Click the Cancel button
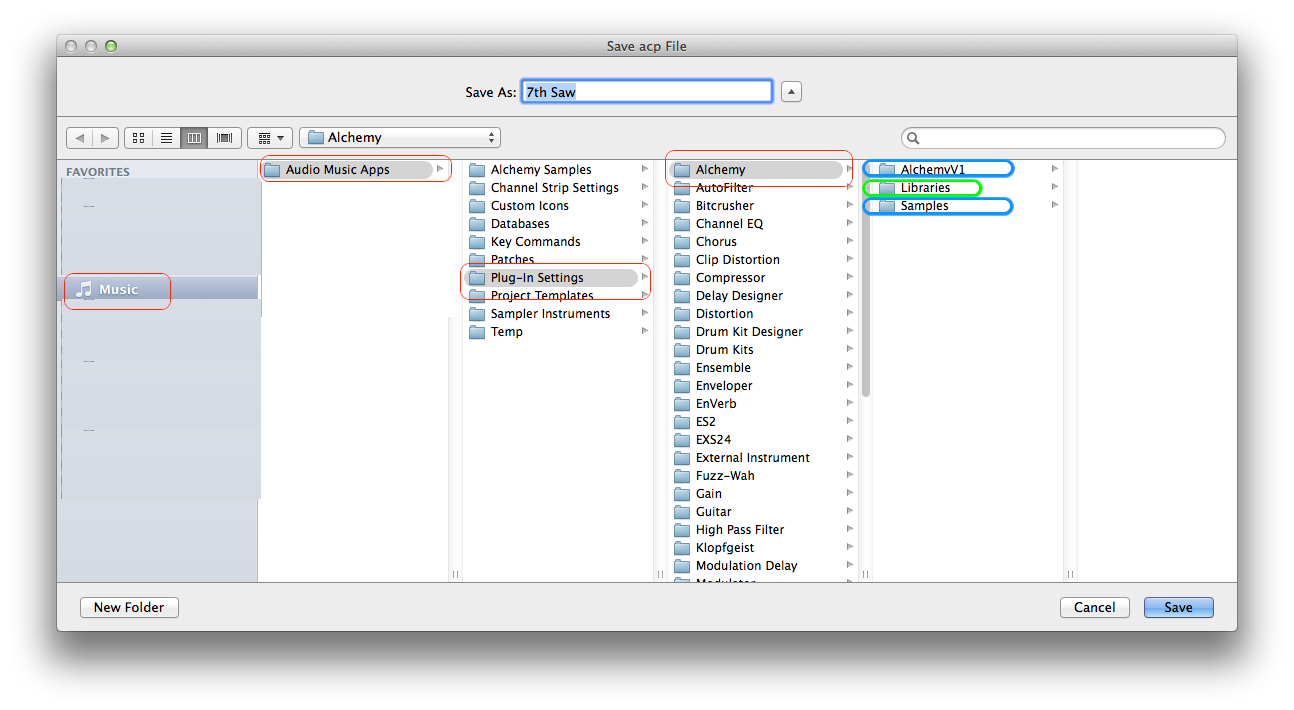 [1094, 607]
